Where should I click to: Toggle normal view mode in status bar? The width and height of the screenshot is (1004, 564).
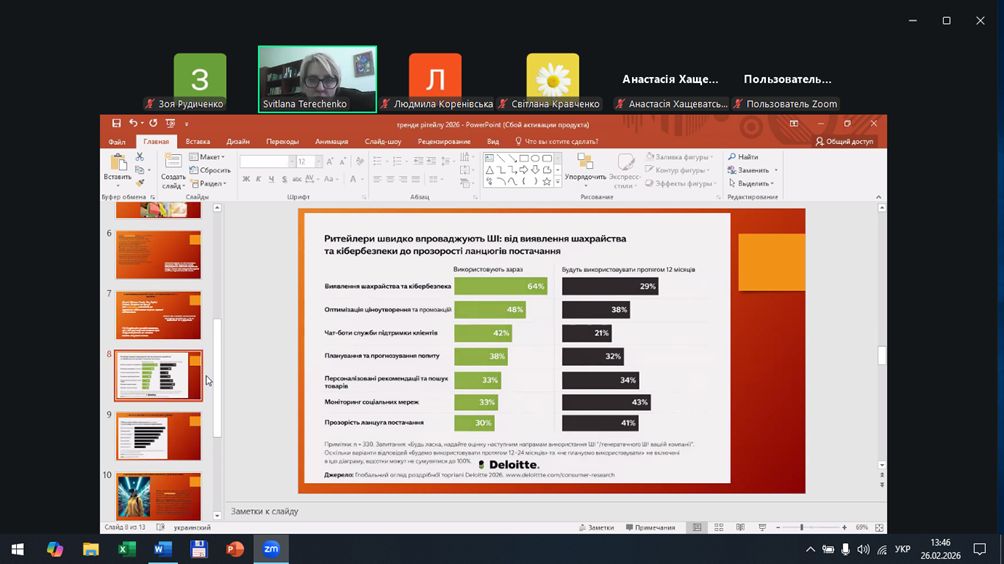click(698, 527)
